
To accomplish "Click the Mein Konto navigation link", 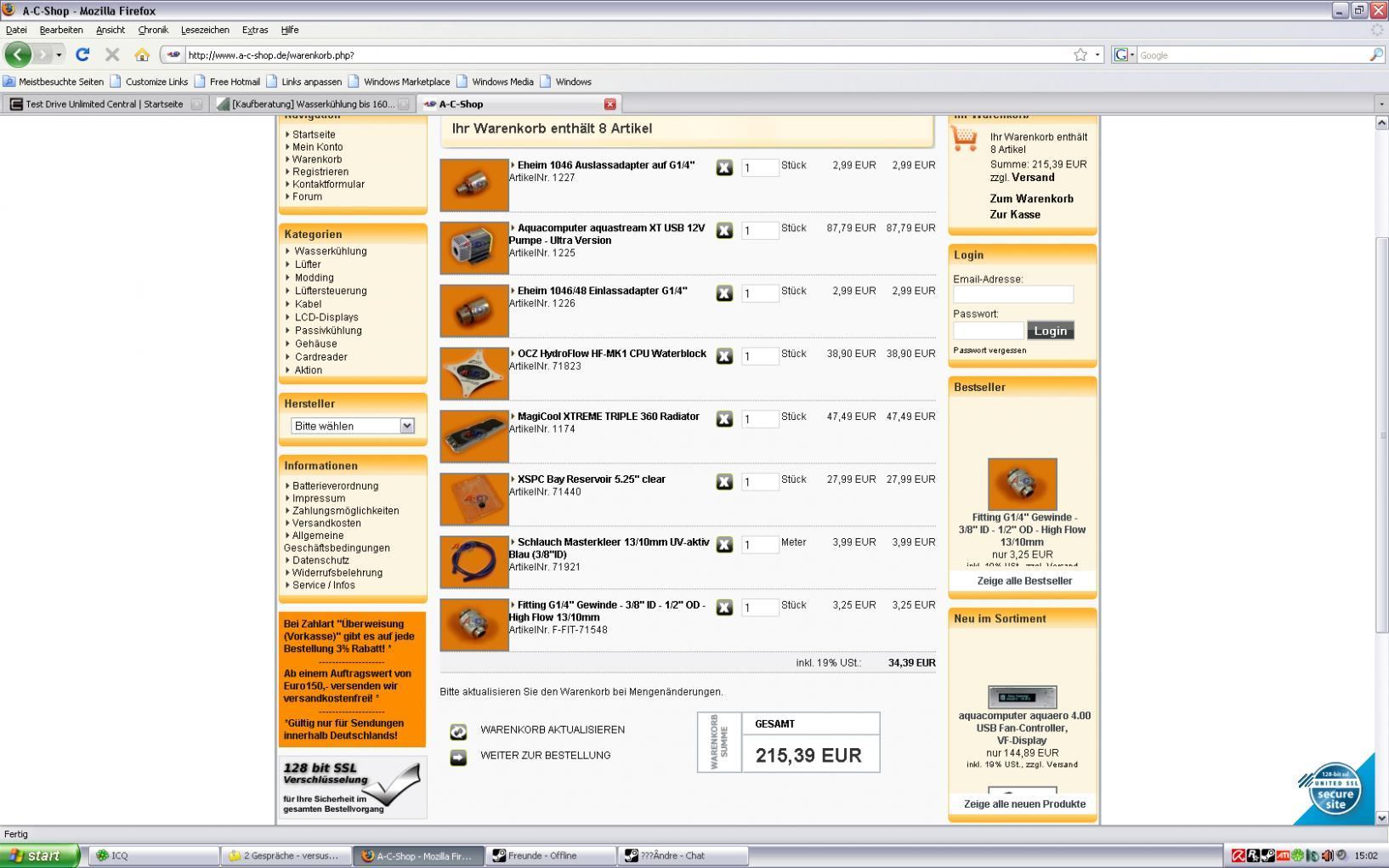I will [x=317, y=147].
